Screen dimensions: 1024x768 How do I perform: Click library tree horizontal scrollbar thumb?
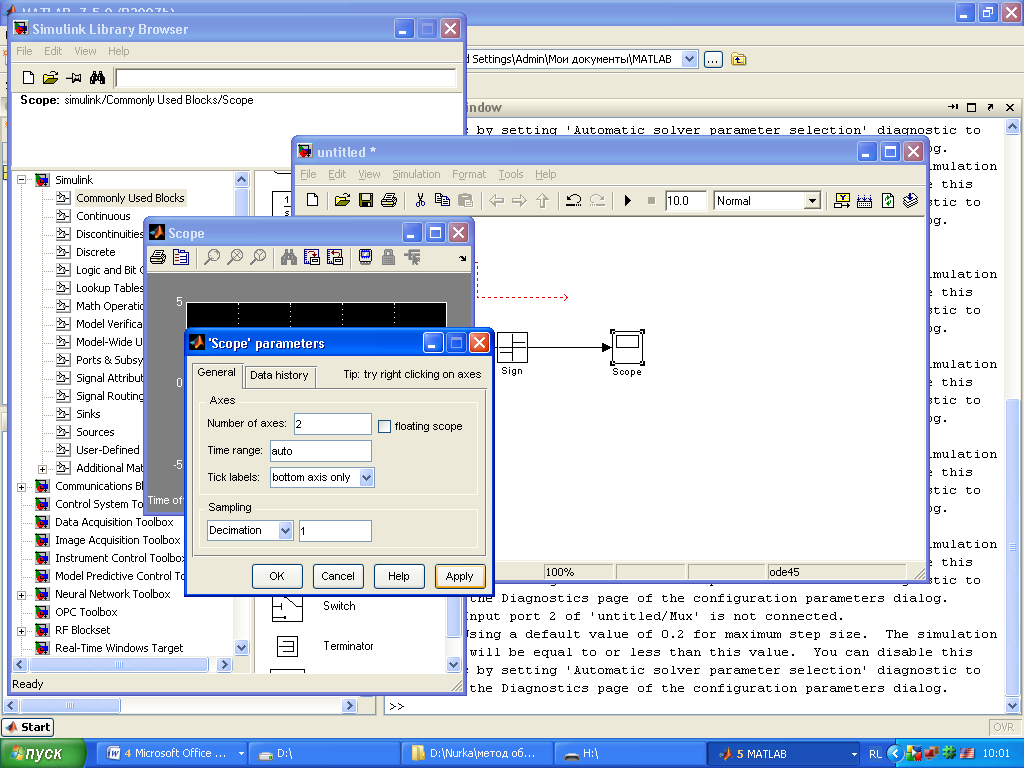click(119, 665)
